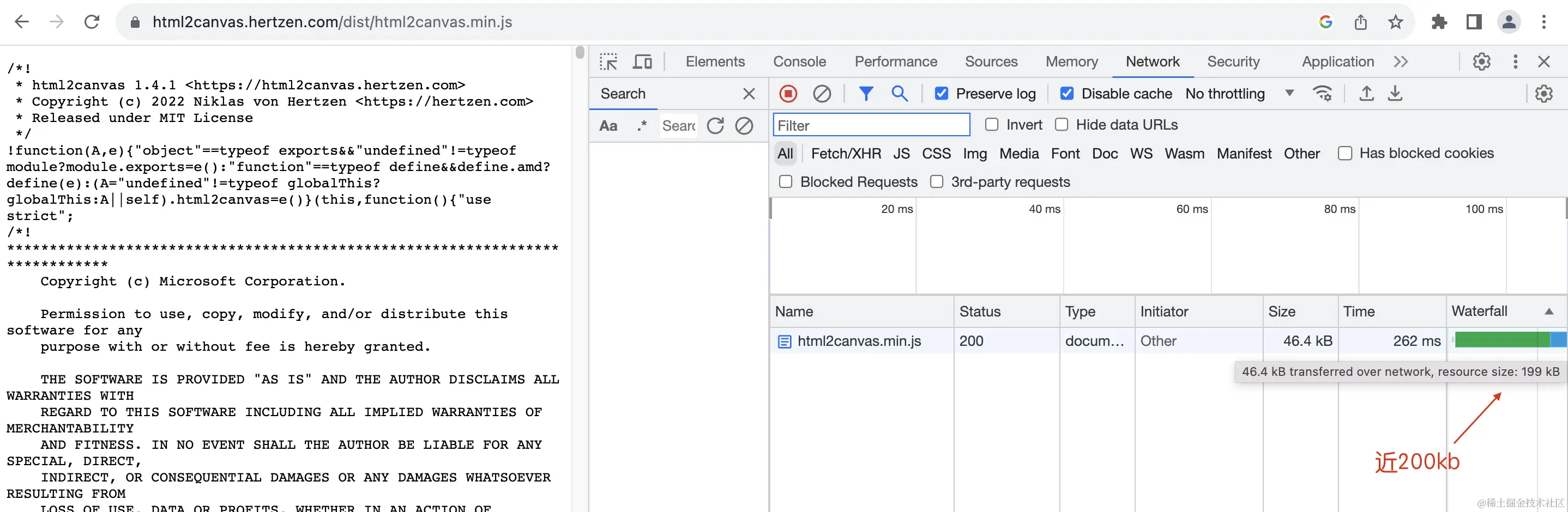Open the No throttling dropdown
The height and width of the screenshot is (512, 1568).
pyautogui.click(x=1239, y=94)
